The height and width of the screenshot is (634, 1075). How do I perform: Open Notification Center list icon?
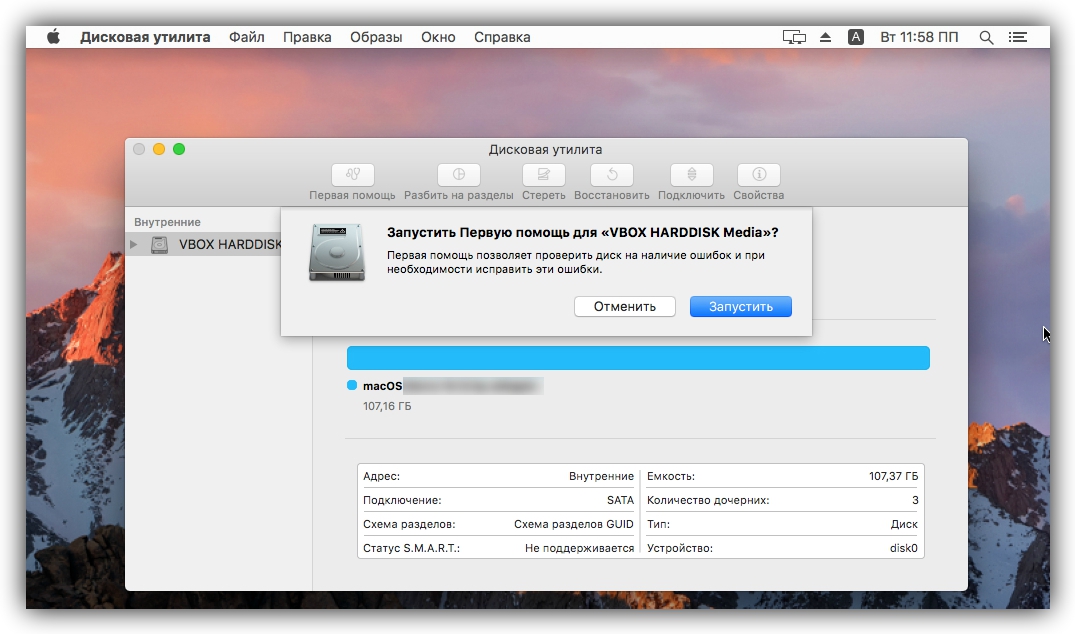click(1017, 37)
